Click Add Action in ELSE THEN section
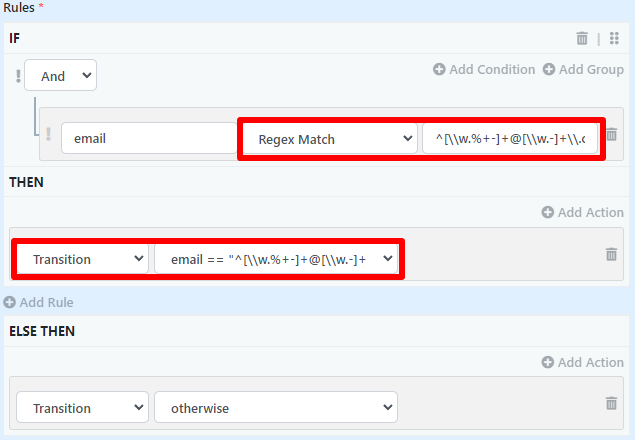 [582, 362]
